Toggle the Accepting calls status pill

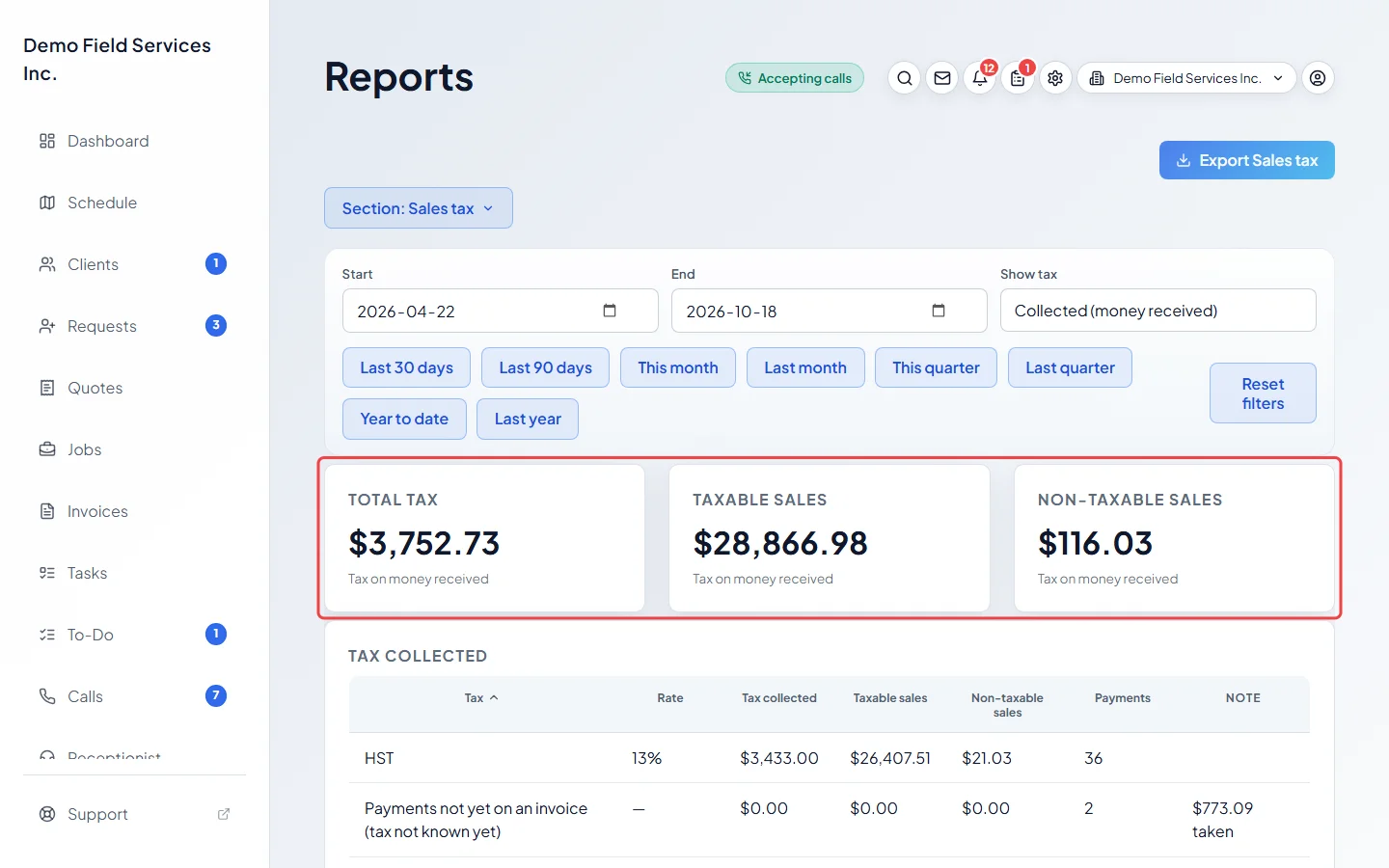pos(795,78)
